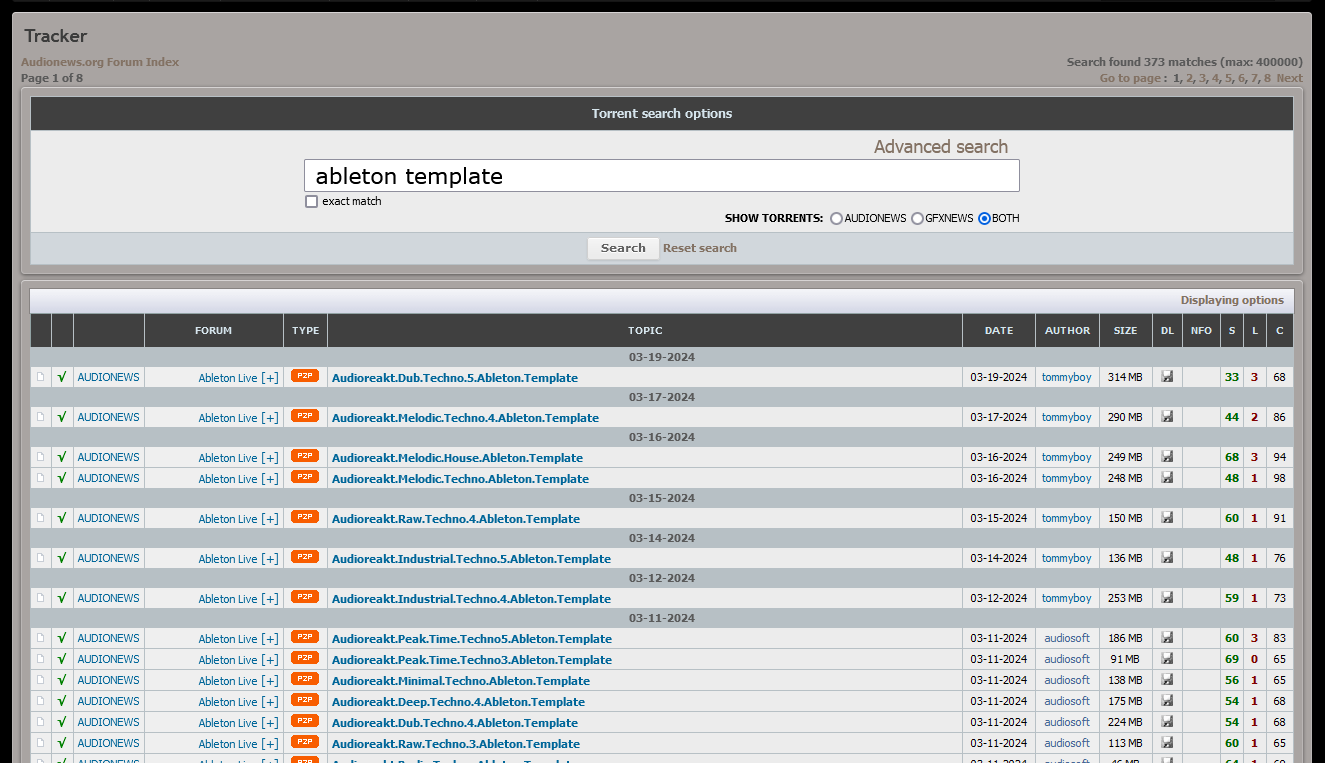Click the P2P type badge for Audioreakt.Raw.Techno.4.Ableton.Template
This screenshot has width=1325, height=763.
(x=305, y=517)
